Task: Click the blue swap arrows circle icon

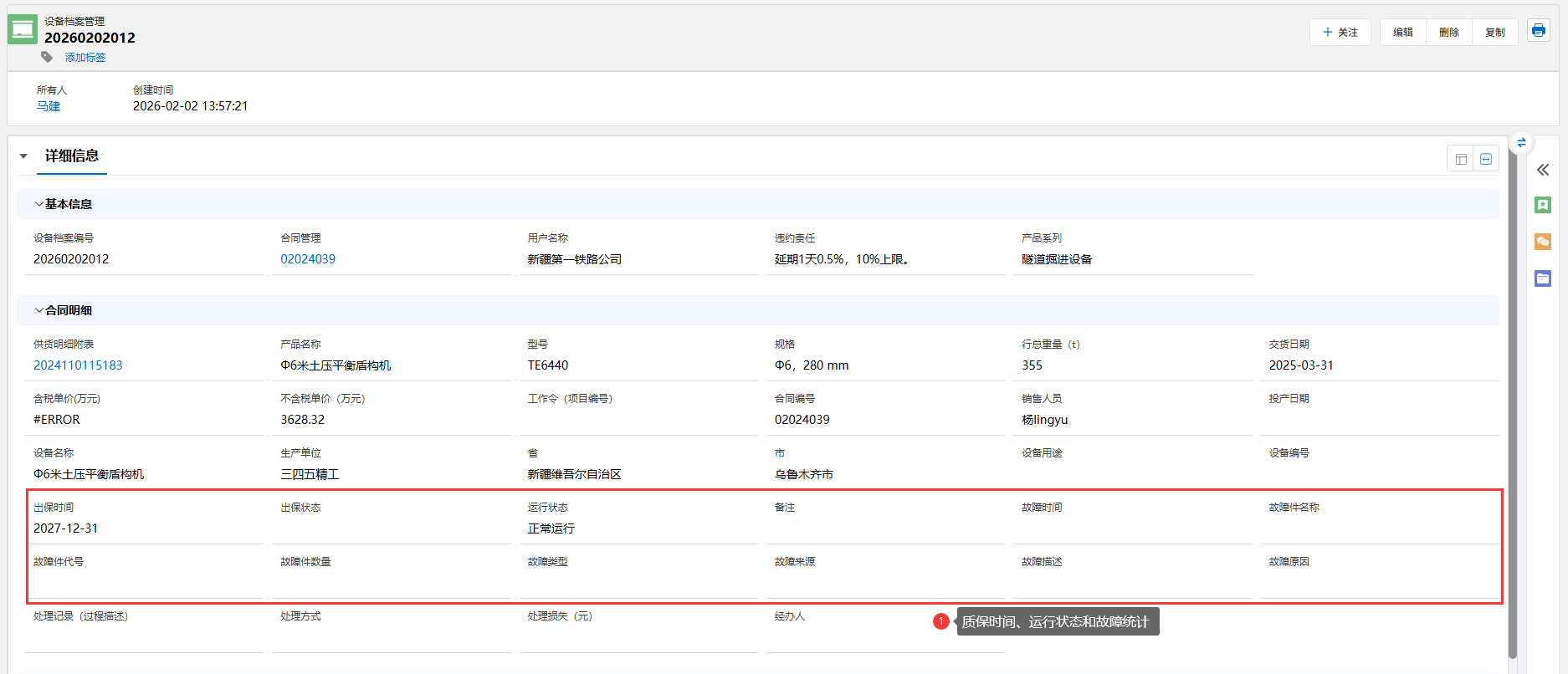Action: click(1521, 143)
